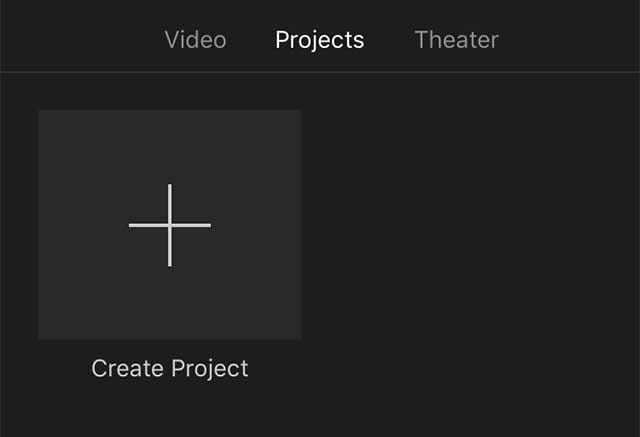Select the new project plus symbol
640x437 pixels.
[x=170, y=225]
